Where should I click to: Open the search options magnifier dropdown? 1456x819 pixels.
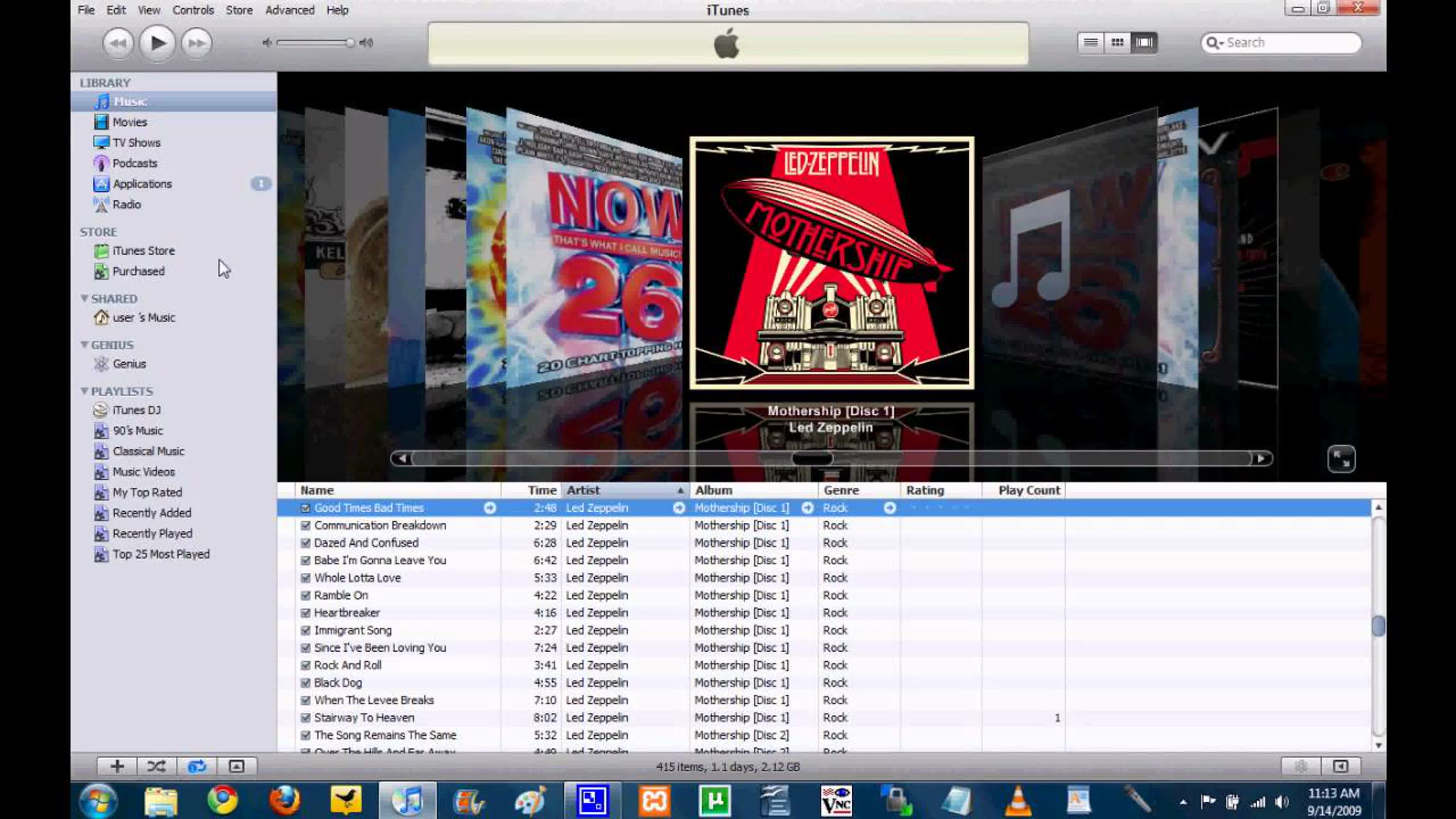pyautogui.click(x=1214, y=43)
